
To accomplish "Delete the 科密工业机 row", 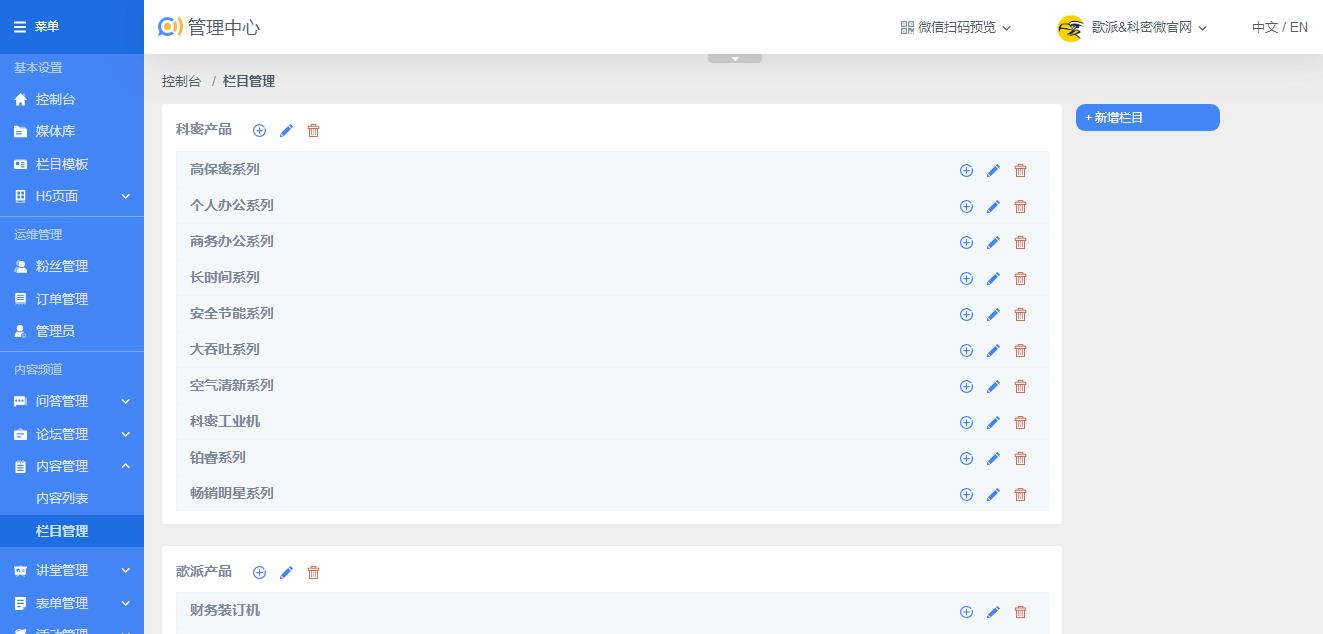I will (1020, 423).
